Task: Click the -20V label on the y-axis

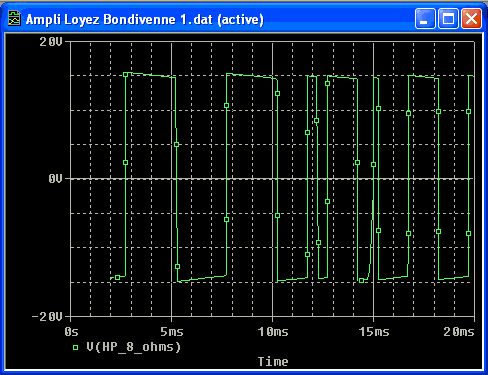Action: (47, 316)
